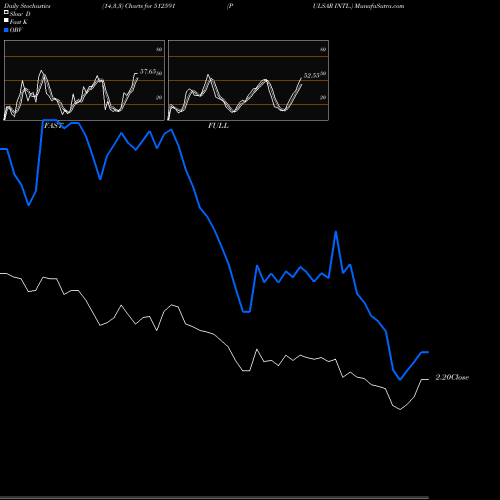Click the FAST stochastic chart label

pyautogui.click(x=53, y=126)
